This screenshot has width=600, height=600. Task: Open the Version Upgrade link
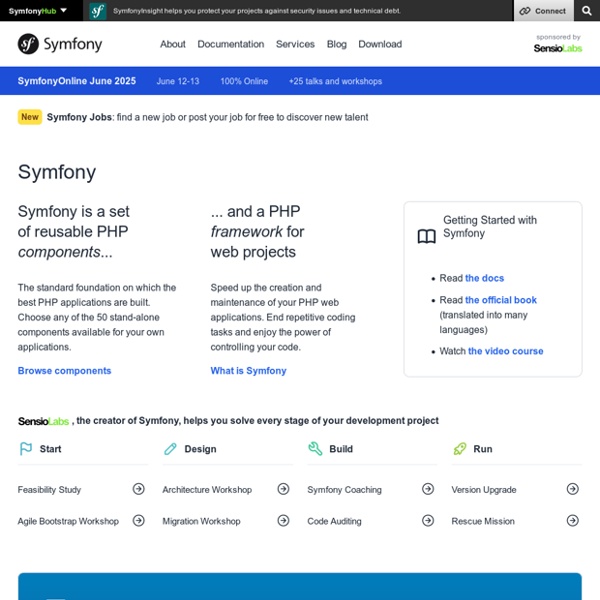tap(484, 490)
